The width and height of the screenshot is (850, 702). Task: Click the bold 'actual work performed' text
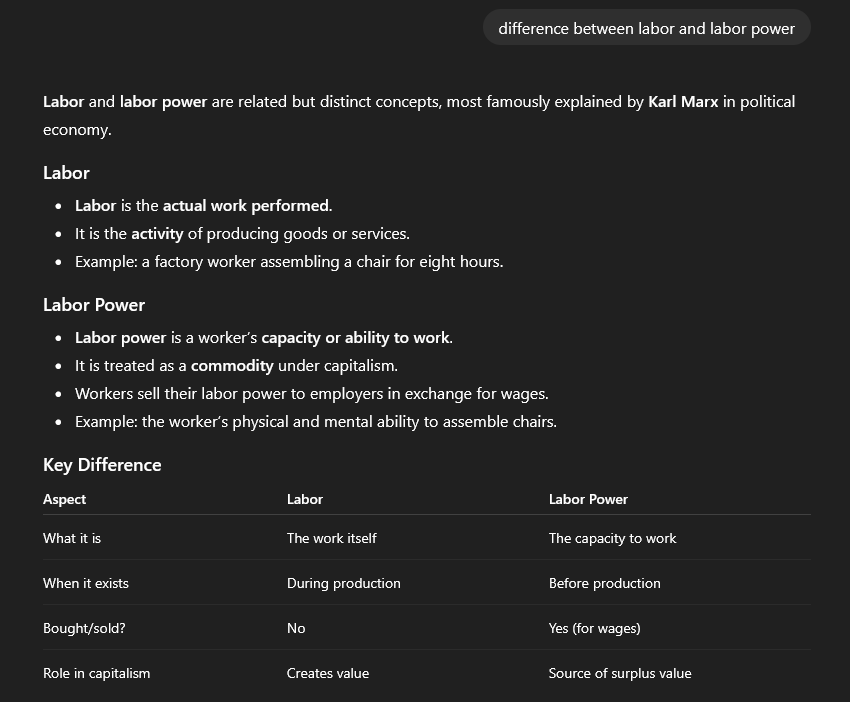click(x=246, y=205)
